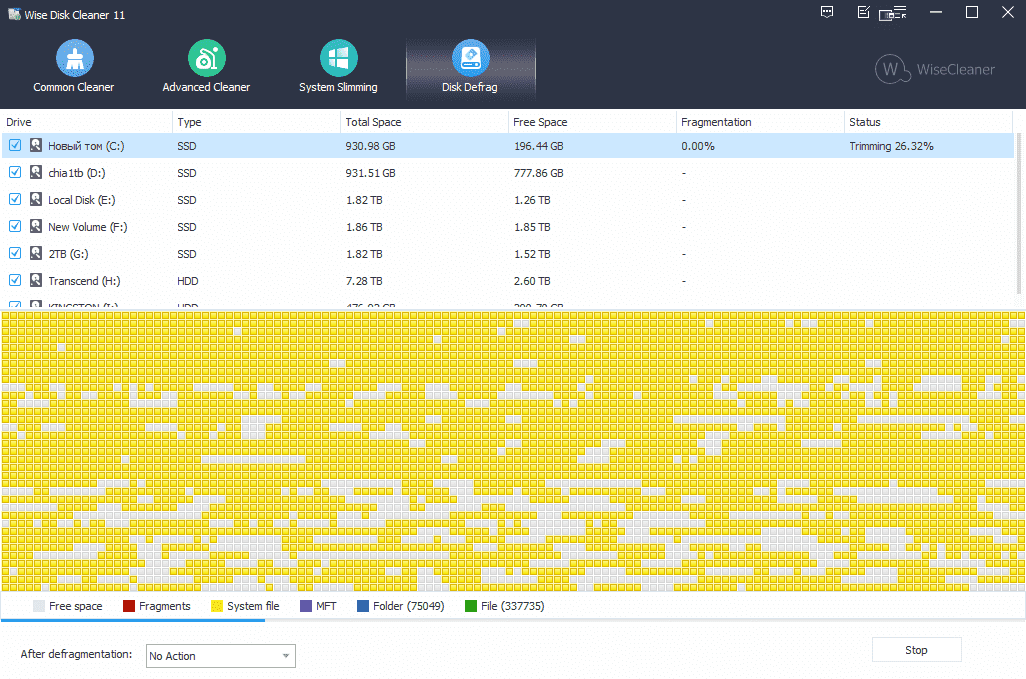
Task: Click the System Slimming label
Action: click(338, 87)
